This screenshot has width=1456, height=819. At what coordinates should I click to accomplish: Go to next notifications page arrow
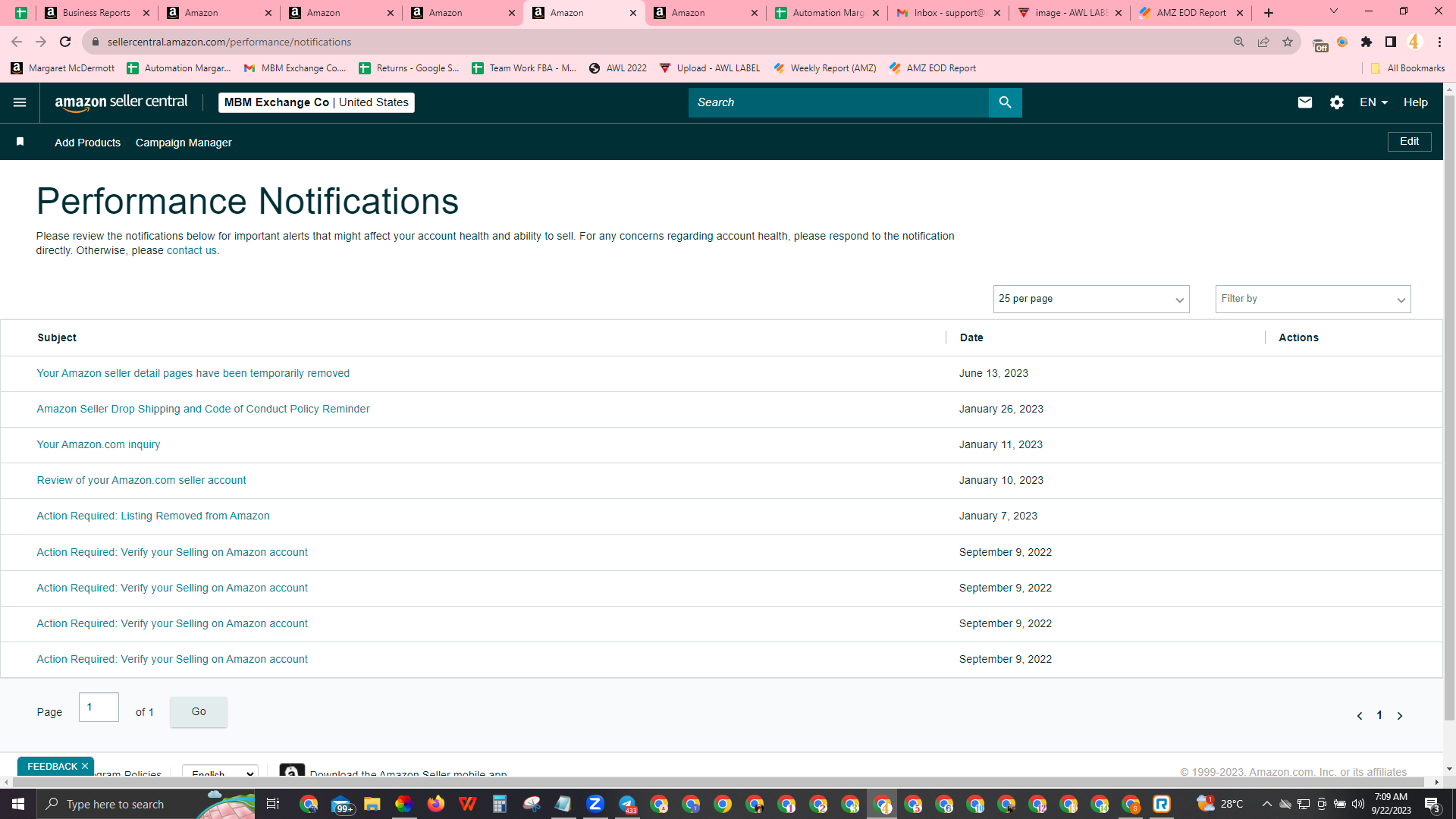[x=1400, y=716]
